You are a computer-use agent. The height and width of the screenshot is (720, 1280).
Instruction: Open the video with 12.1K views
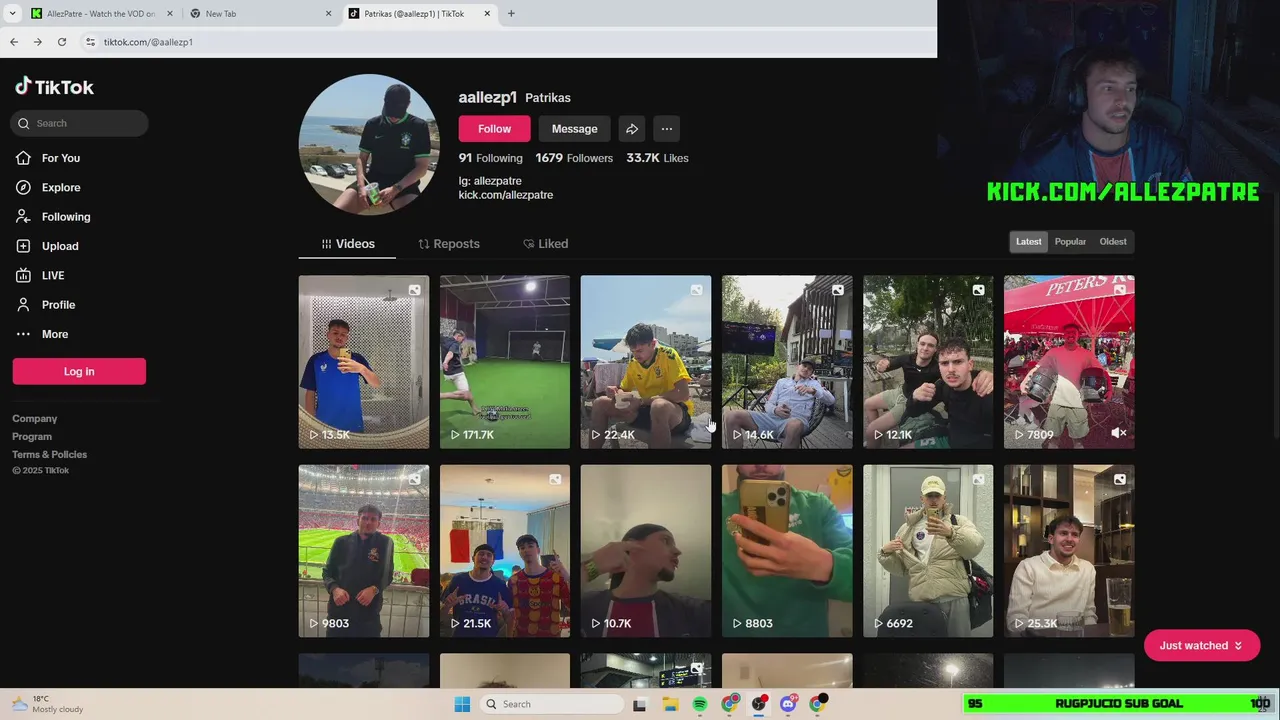(928, 362)
